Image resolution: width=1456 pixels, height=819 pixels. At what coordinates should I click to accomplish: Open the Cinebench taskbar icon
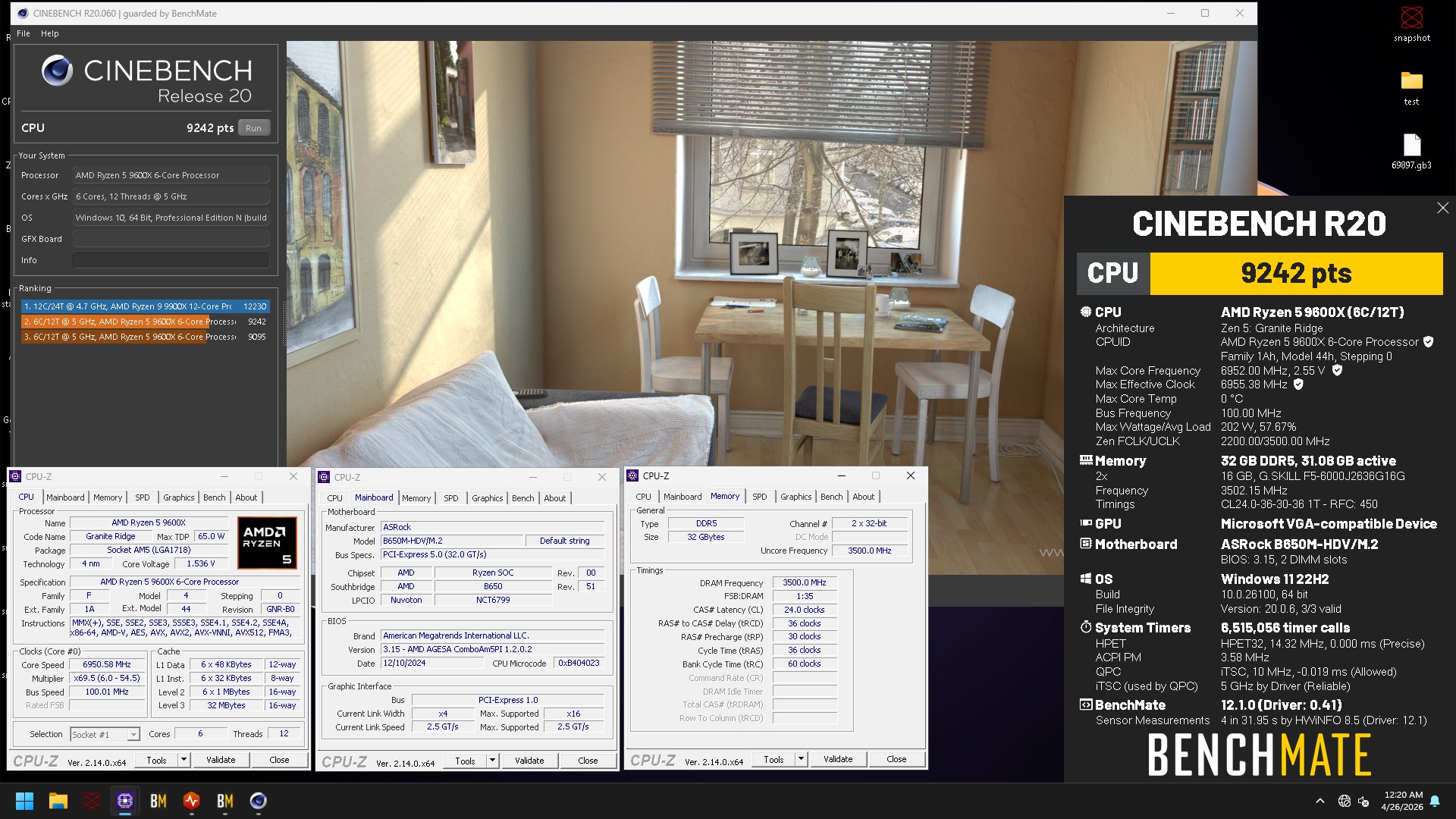click(259, 801)
